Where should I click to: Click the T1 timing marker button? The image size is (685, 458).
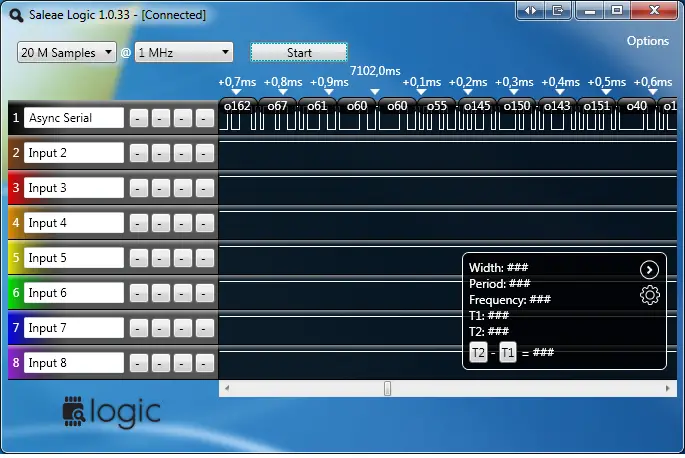coord(507,352)
